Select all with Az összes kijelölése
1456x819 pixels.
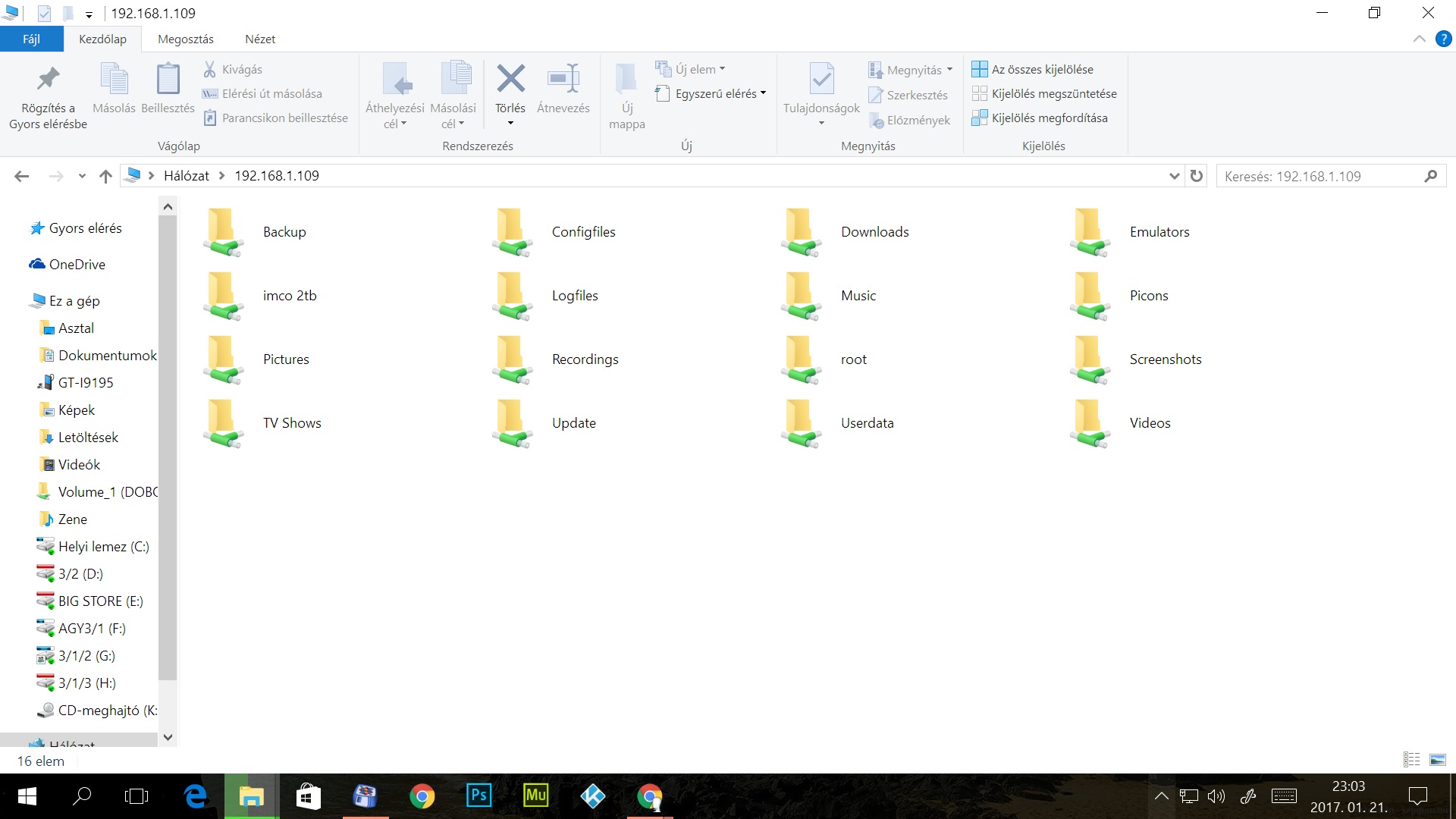point(1033,69)
